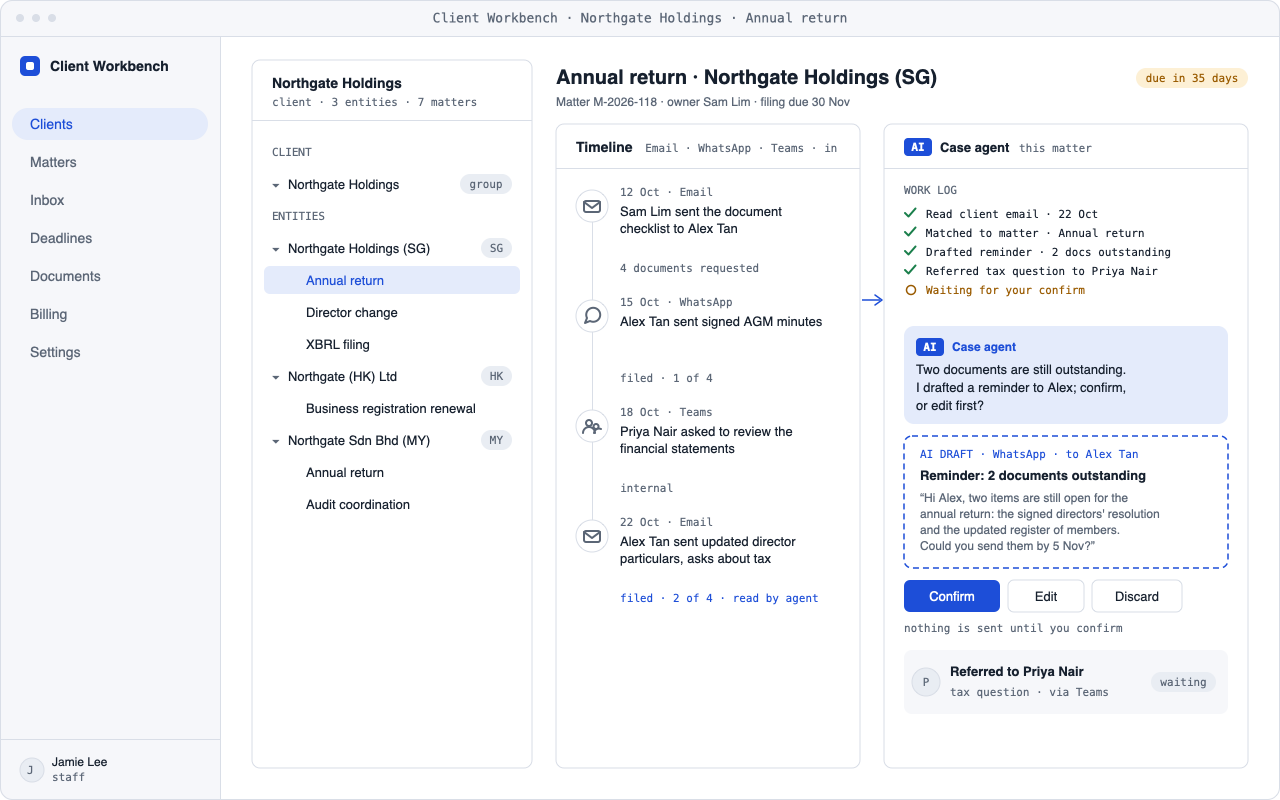Click the email icon beside the 22 Oct entry
Viewport: 1280px width, 800px height.
tap(592, 536)
